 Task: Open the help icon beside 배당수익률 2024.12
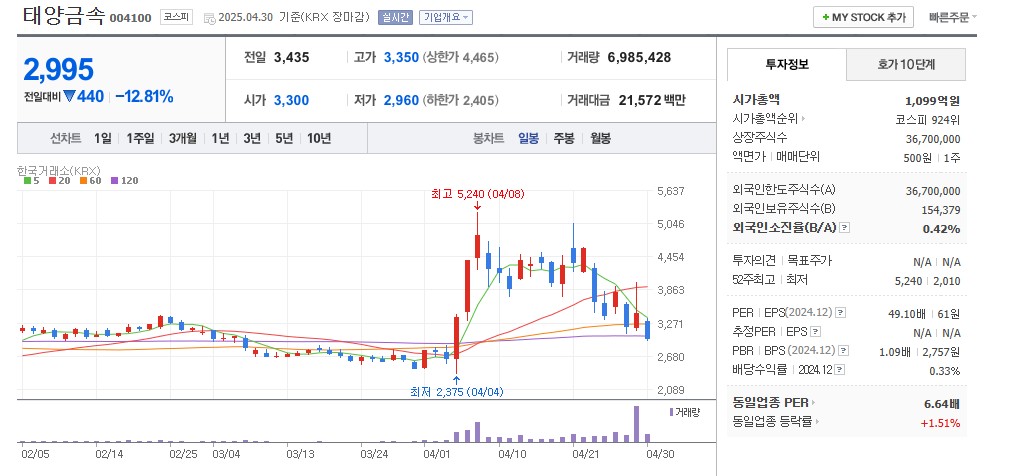pyautogui.click(x=839, y=369)
